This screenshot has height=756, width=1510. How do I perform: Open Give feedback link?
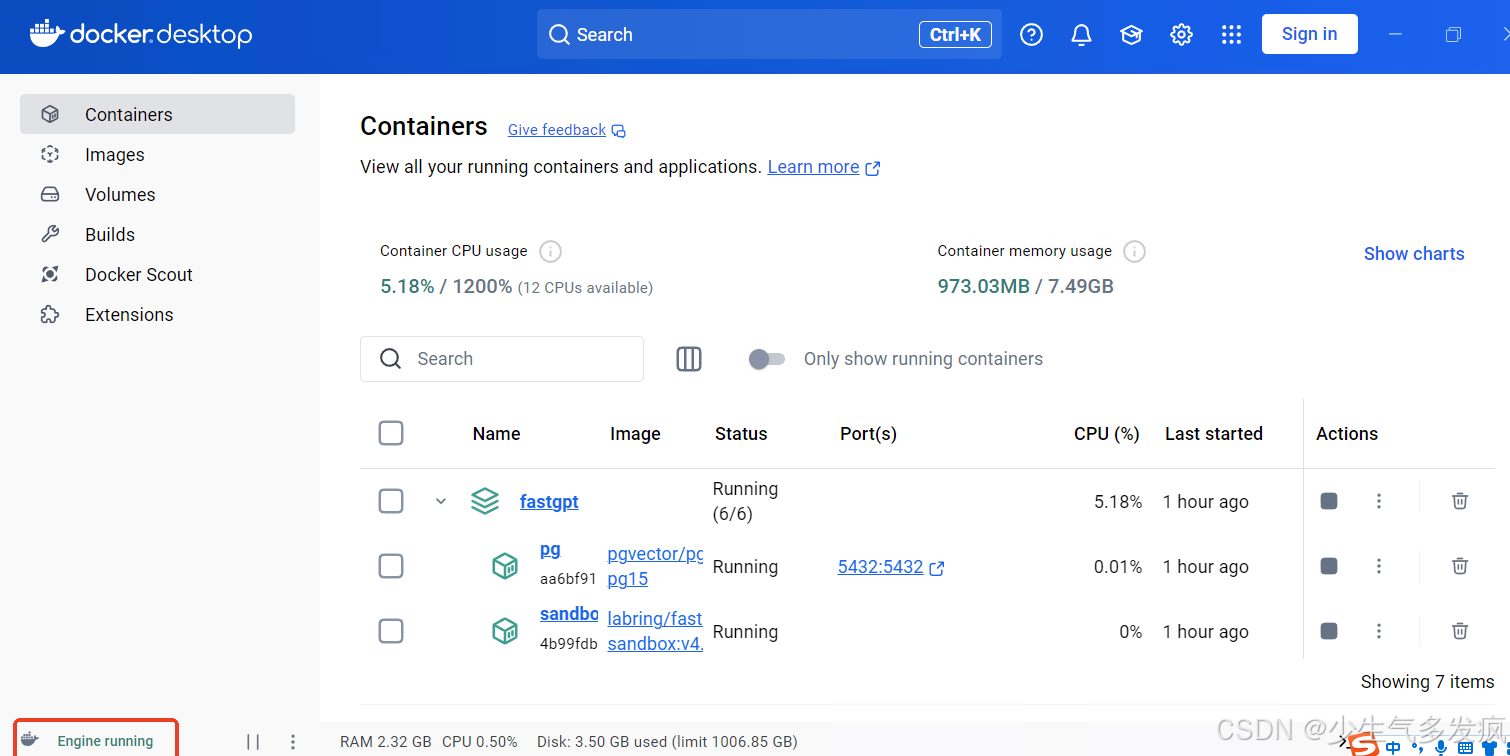566,130
